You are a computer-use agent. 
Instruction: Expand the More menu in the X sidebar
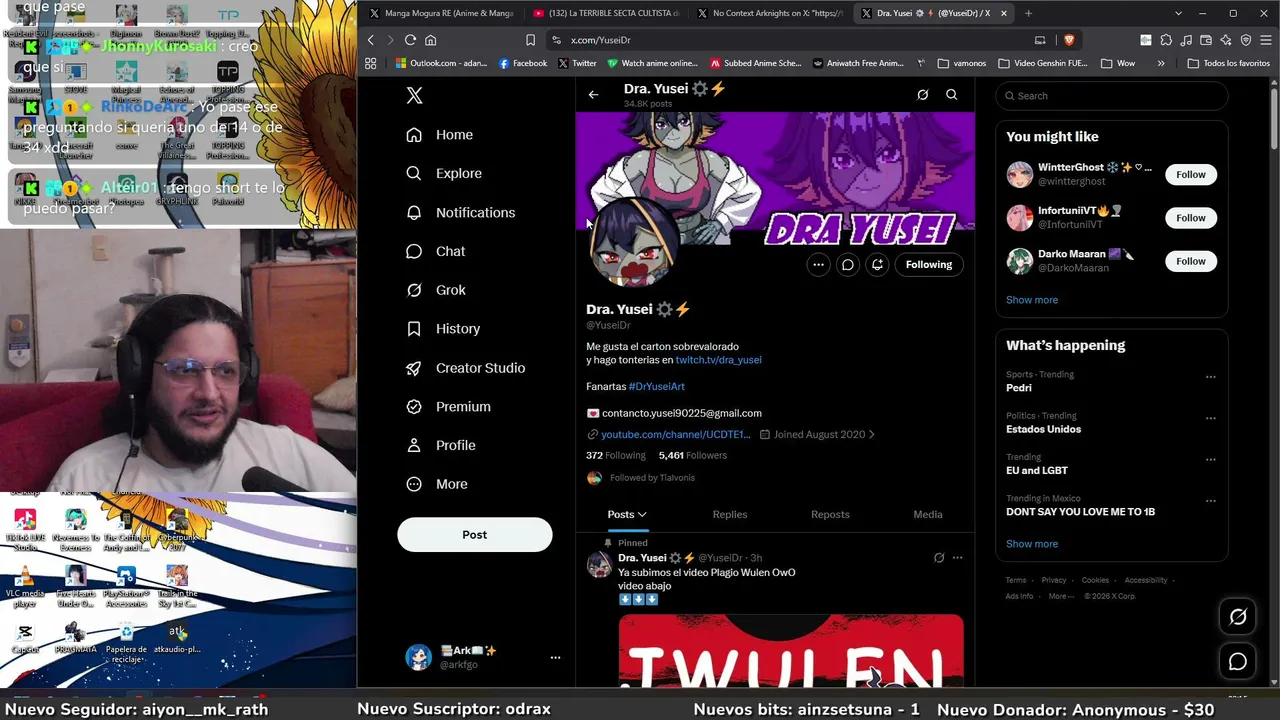(437, 484)
